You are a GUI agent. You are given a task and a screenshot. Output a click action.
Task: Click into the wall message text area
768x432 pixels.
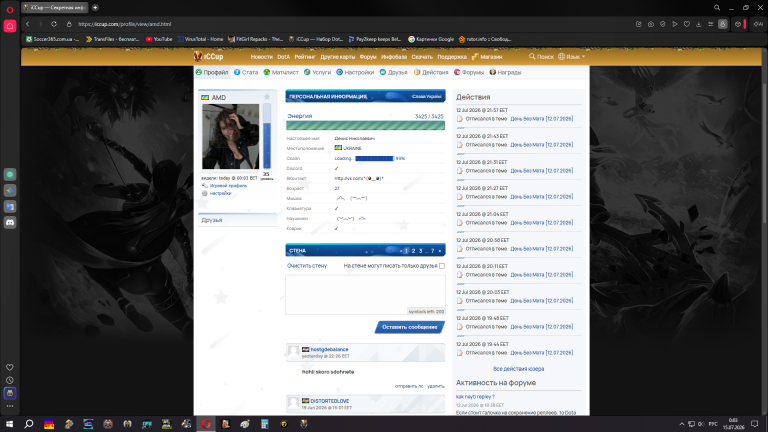pos(365,294)
